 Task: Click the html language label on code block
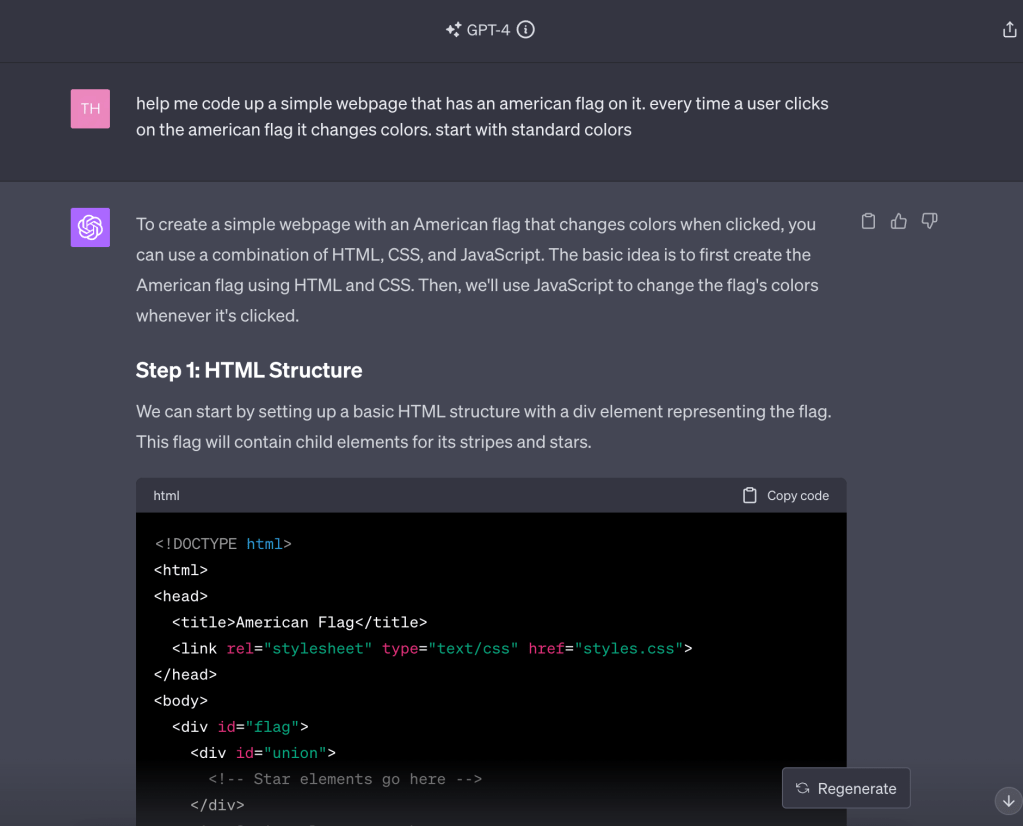coord(166,496)
